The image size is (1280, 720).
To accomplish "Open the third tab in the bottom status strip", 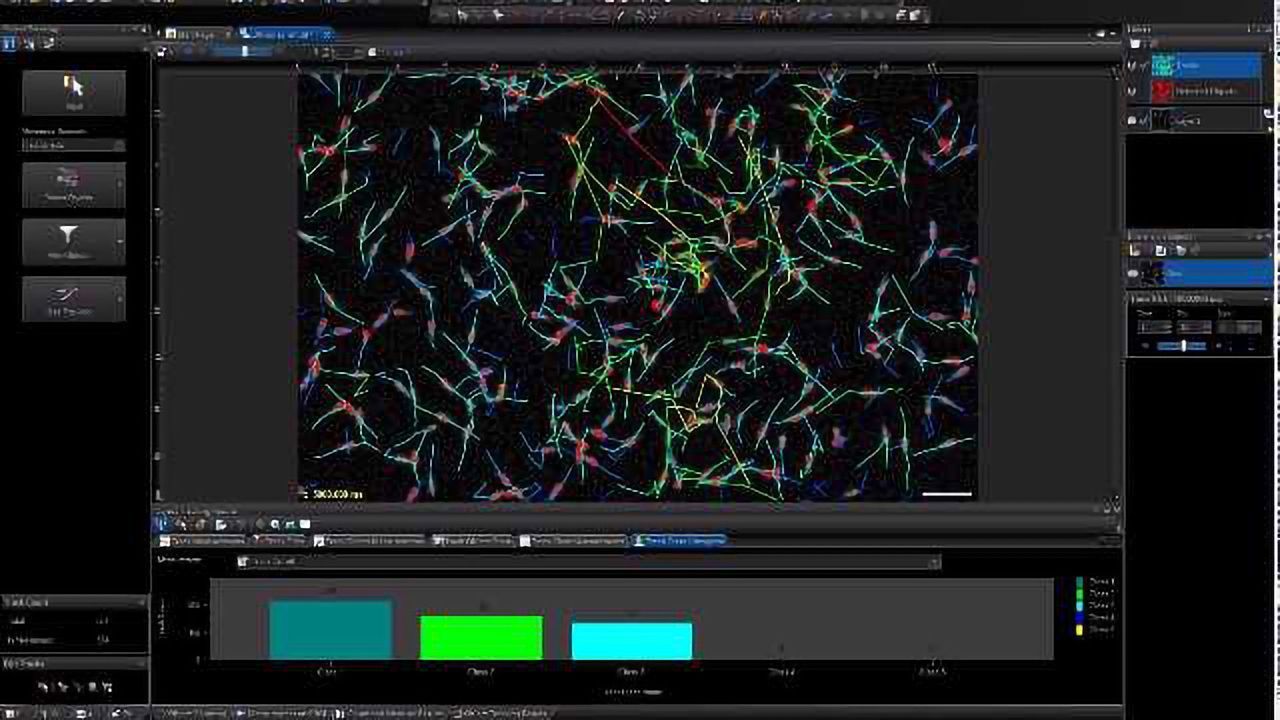I will 391,713.
